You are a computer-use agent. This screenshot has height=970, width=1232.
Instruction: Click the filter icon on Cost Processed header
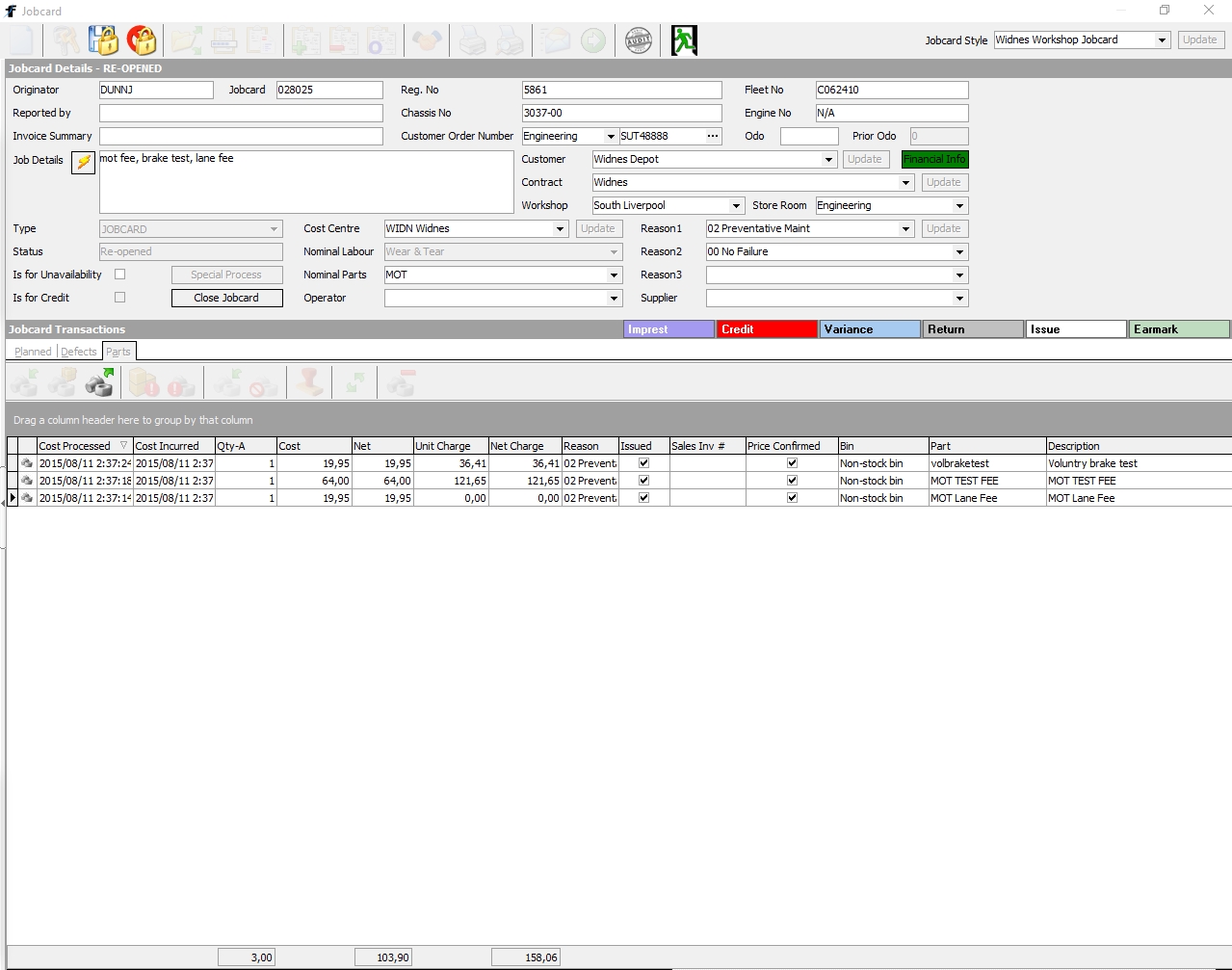click(x=123, y=446)
